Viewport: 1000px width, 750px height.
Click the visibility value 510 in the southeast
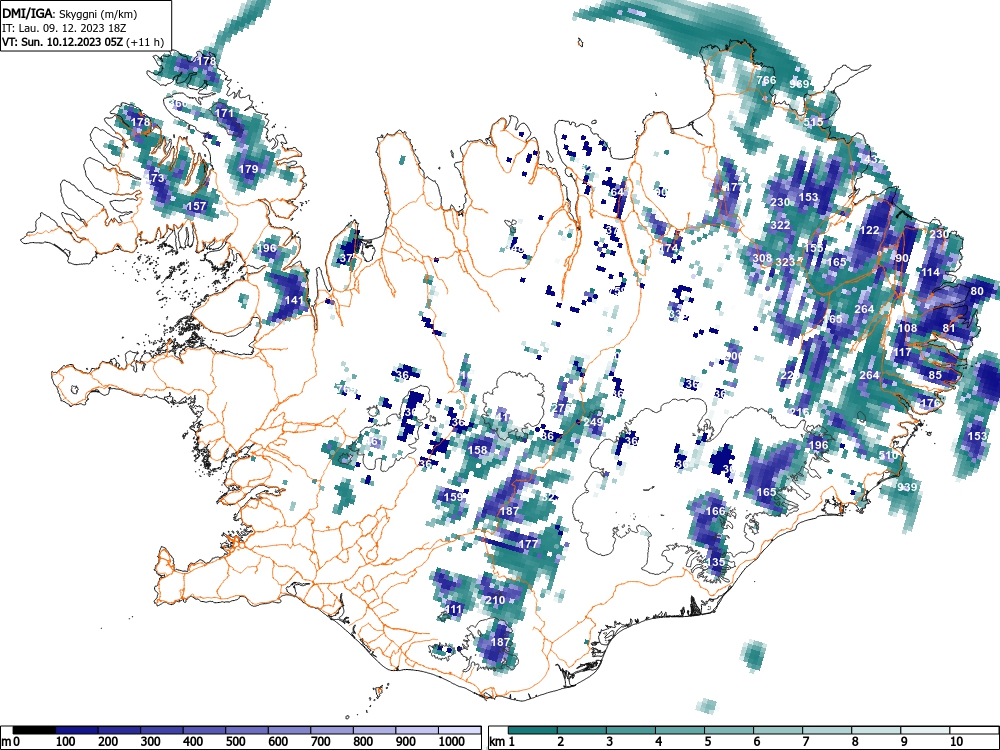888,455
